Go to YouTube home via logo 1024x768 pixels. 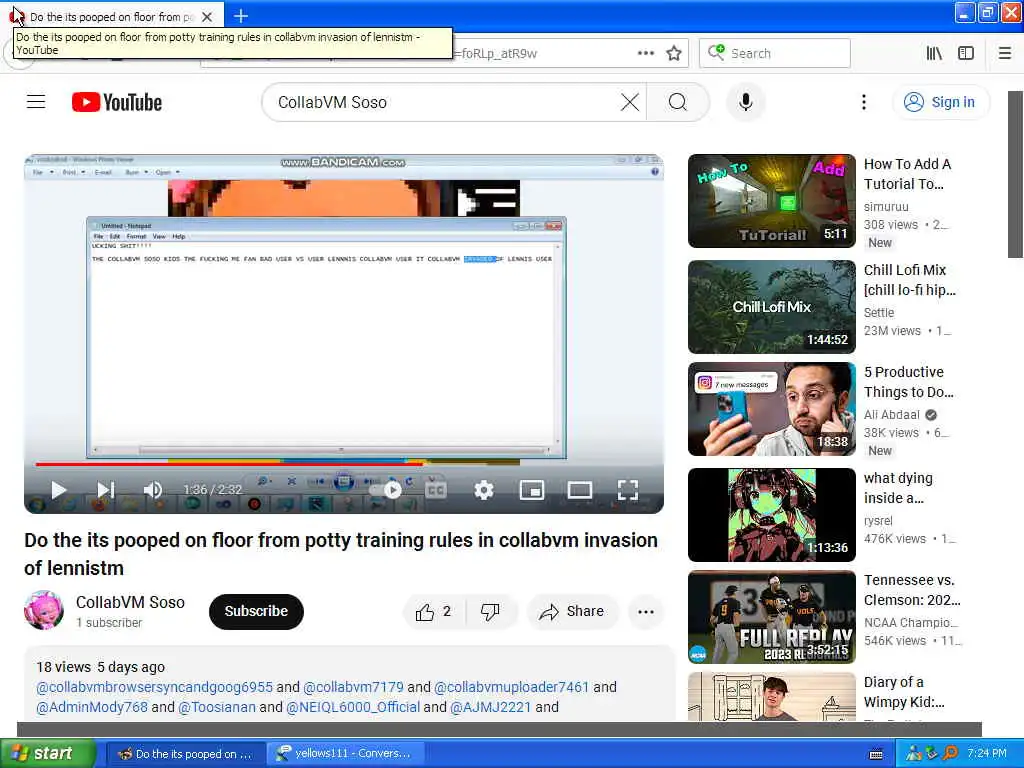point(117,102)
